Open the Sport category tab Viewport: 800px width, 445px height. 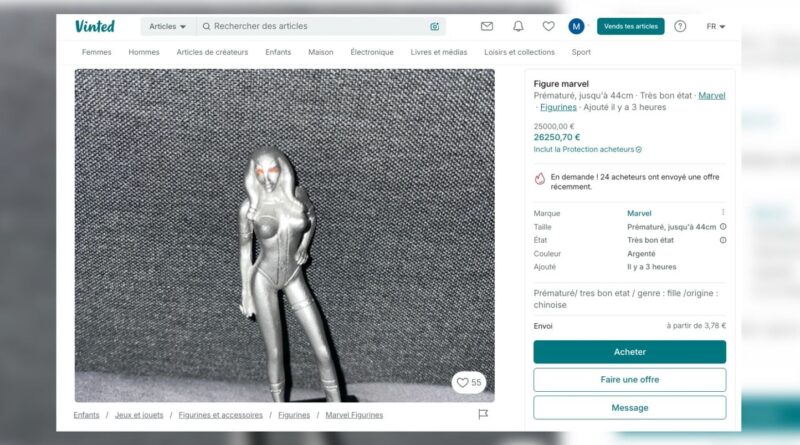[581, 52]
